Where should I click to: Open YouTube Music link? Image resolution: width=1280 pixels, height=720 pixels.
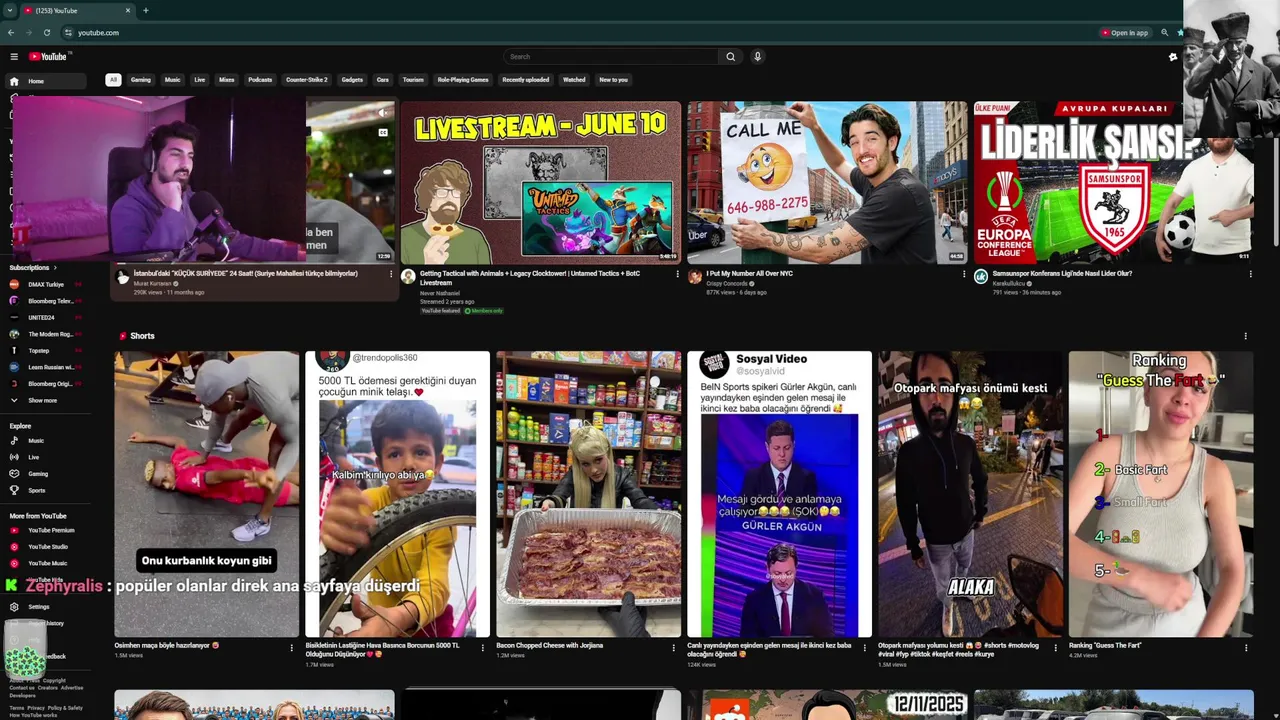(47, 563)
